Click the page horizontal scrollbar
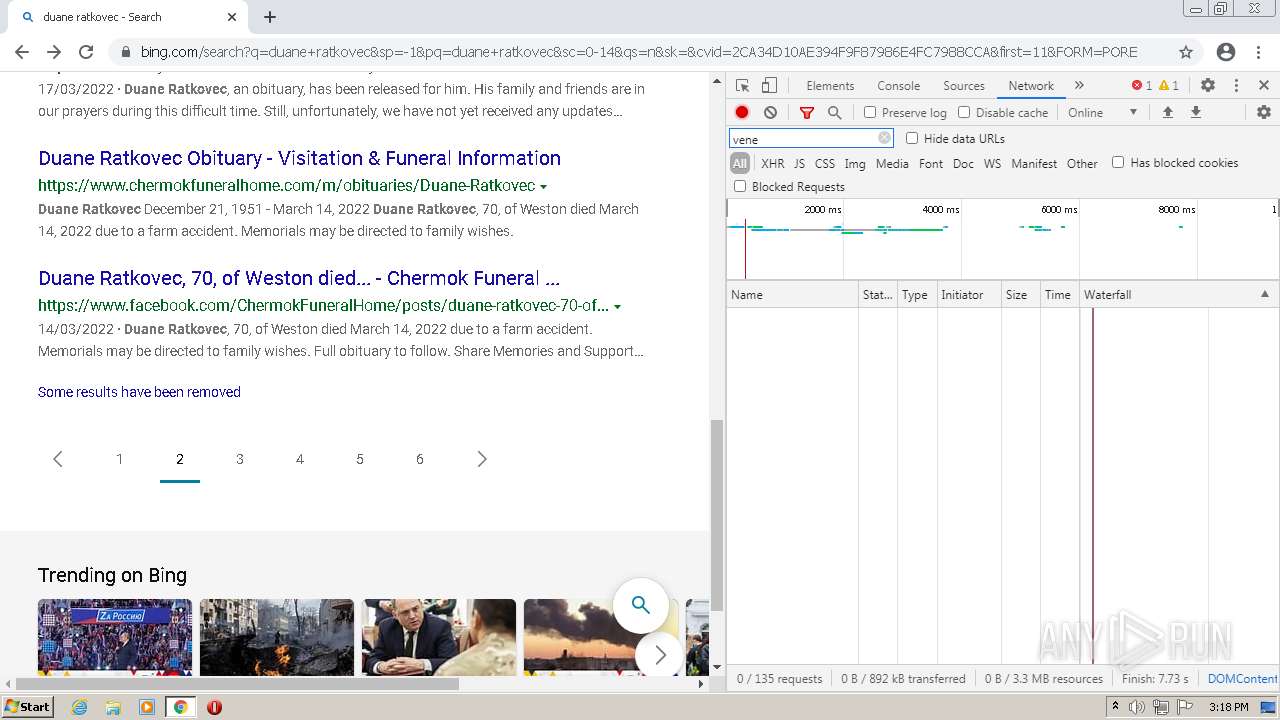The height and width of the screenshot is (720, 1280). pos(235,684)
